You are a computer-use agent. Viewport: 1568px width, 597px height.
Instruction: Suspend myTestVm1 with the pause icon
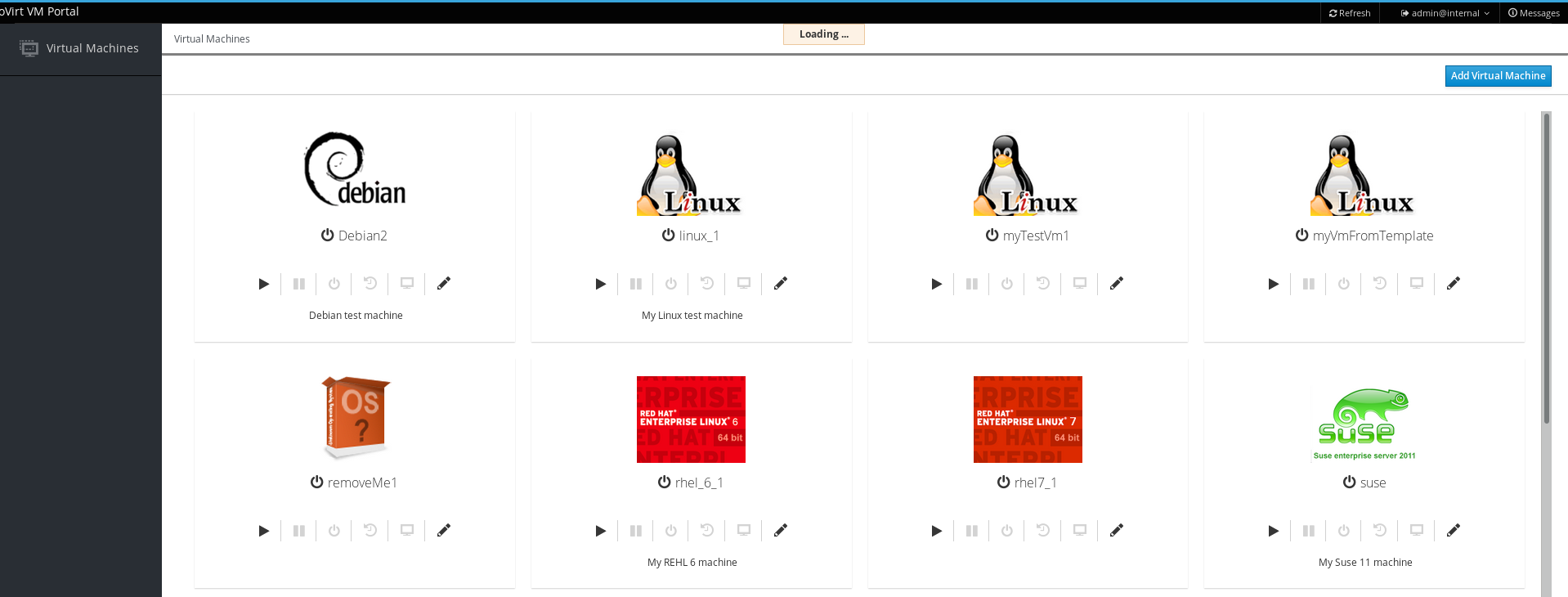point(972,284)
